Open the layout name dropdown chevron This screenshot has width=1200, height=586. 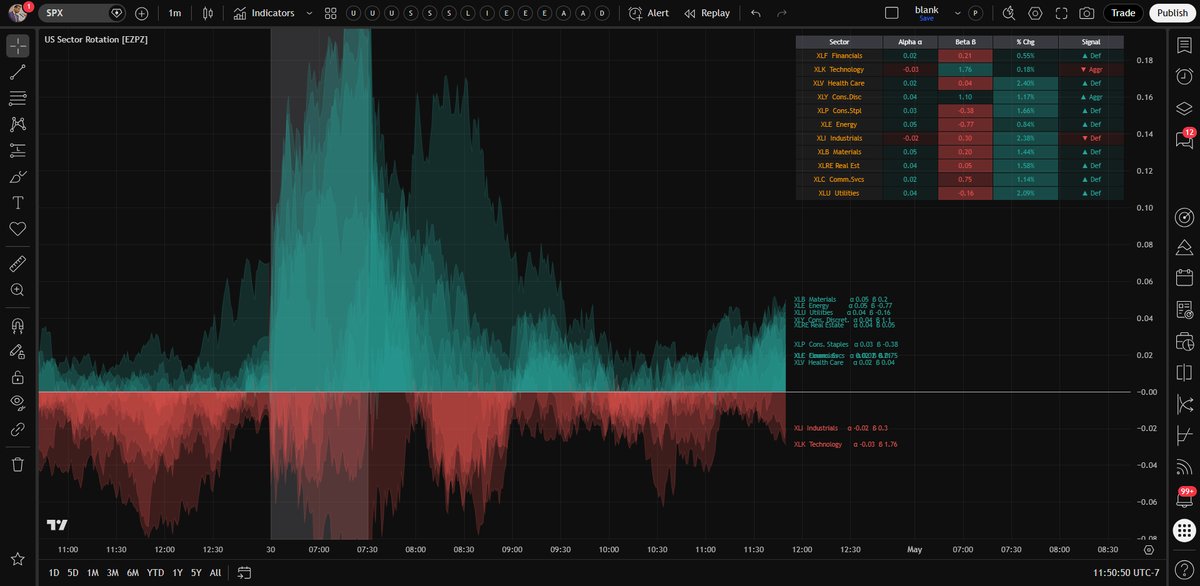tap(958, 13)
